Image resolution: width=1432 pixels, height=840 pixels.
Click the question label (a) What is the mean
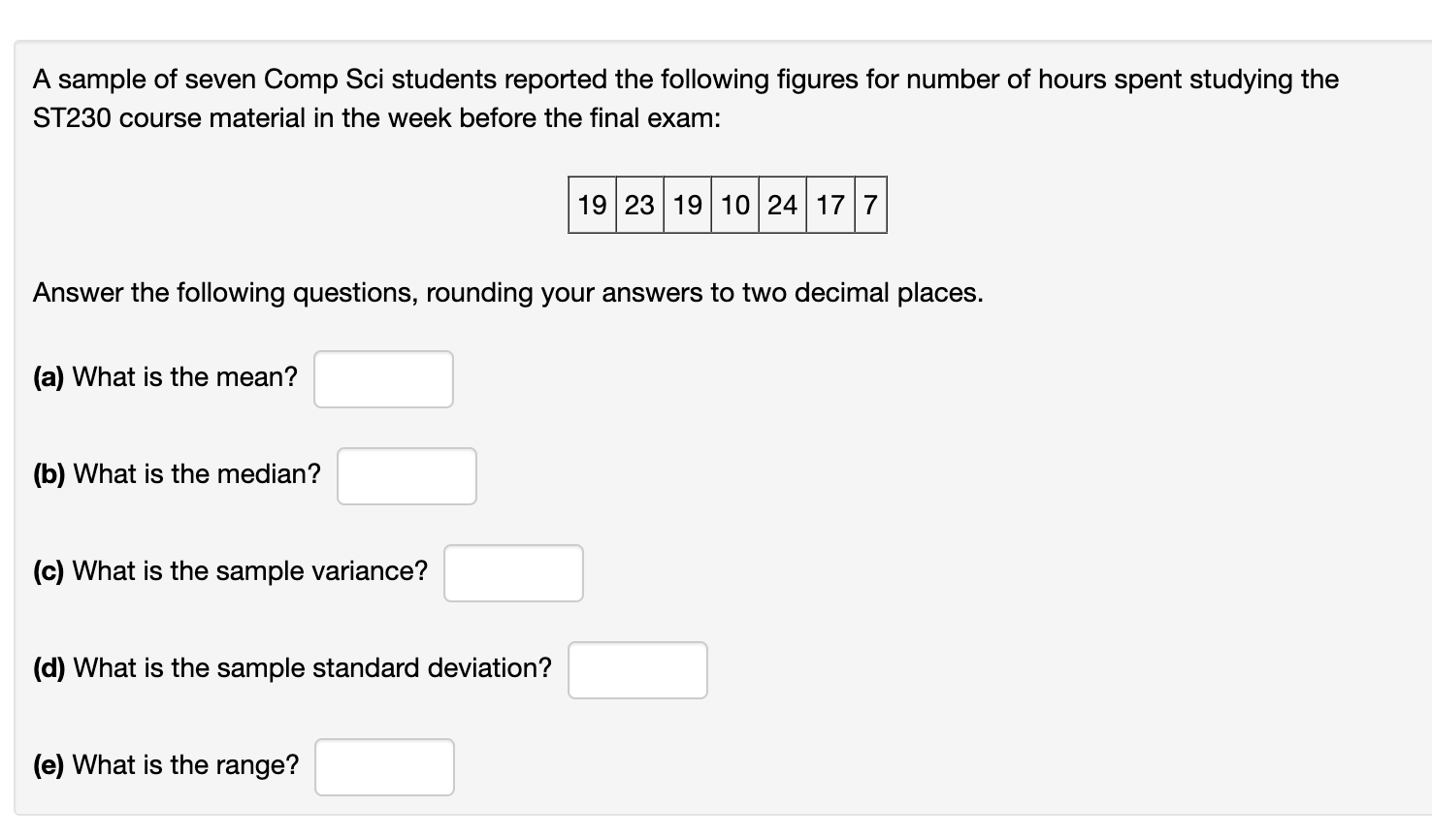coord(165,377)
